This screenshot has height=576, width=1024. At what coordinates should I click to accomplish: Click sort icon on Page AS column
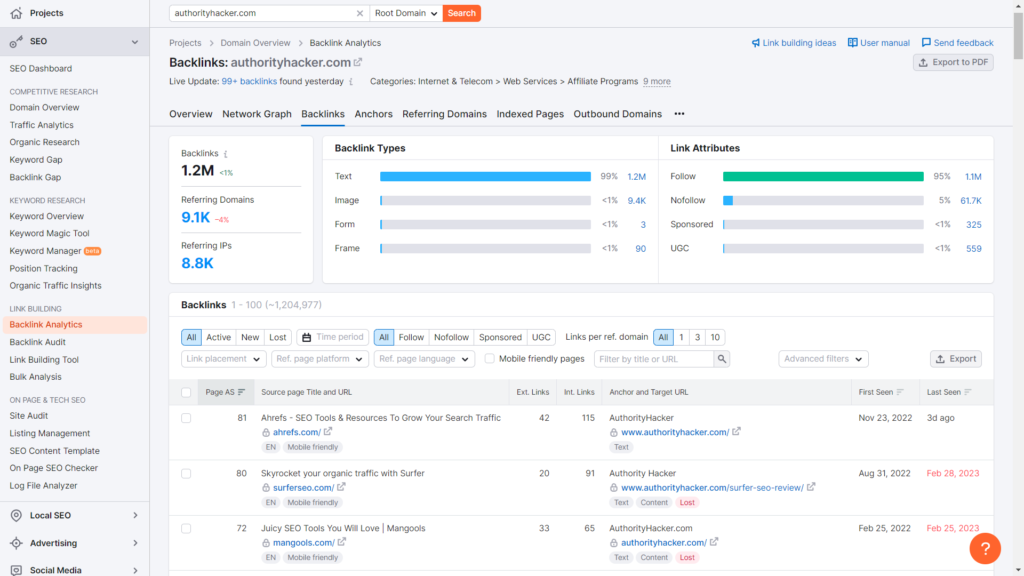(x=242, y=392)
